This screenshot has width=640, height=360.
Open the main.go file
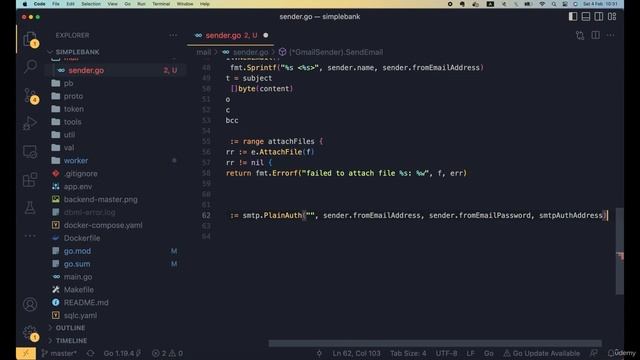(x=78, y=277)
